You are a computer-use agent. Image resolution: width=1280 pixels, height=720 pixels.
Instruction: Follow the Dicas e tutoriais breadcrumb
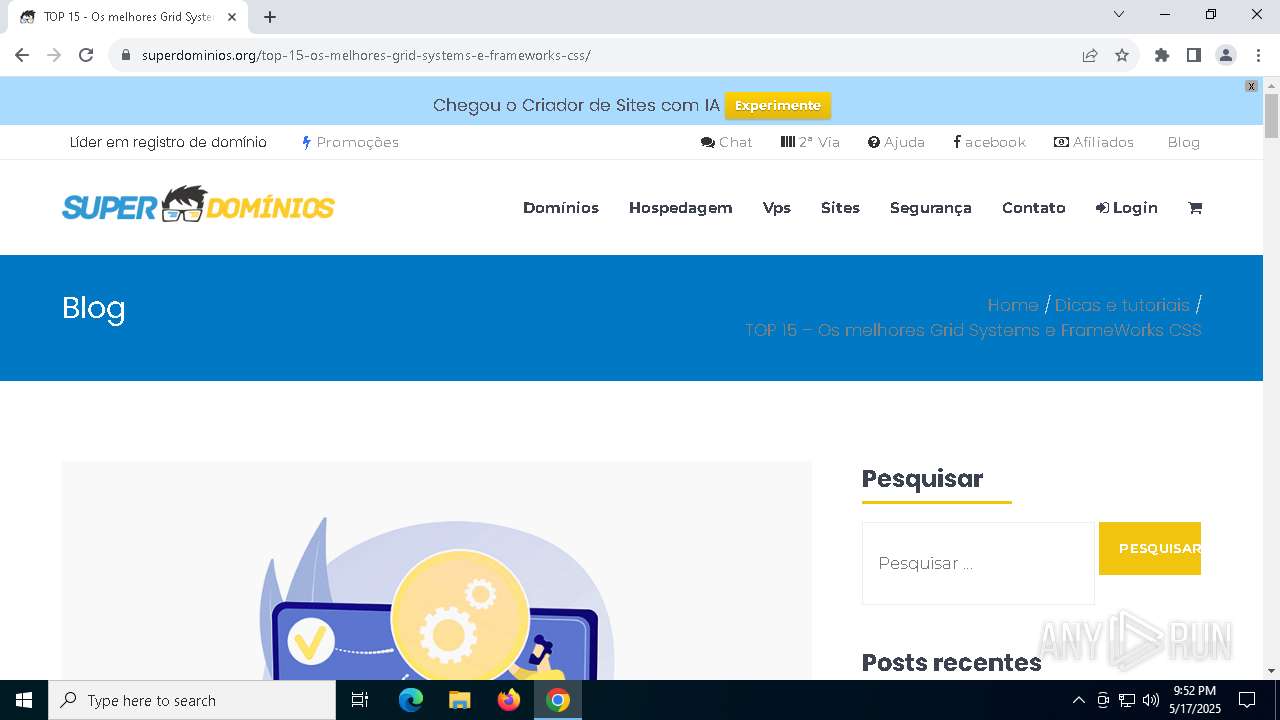[x=1122, y=305]
